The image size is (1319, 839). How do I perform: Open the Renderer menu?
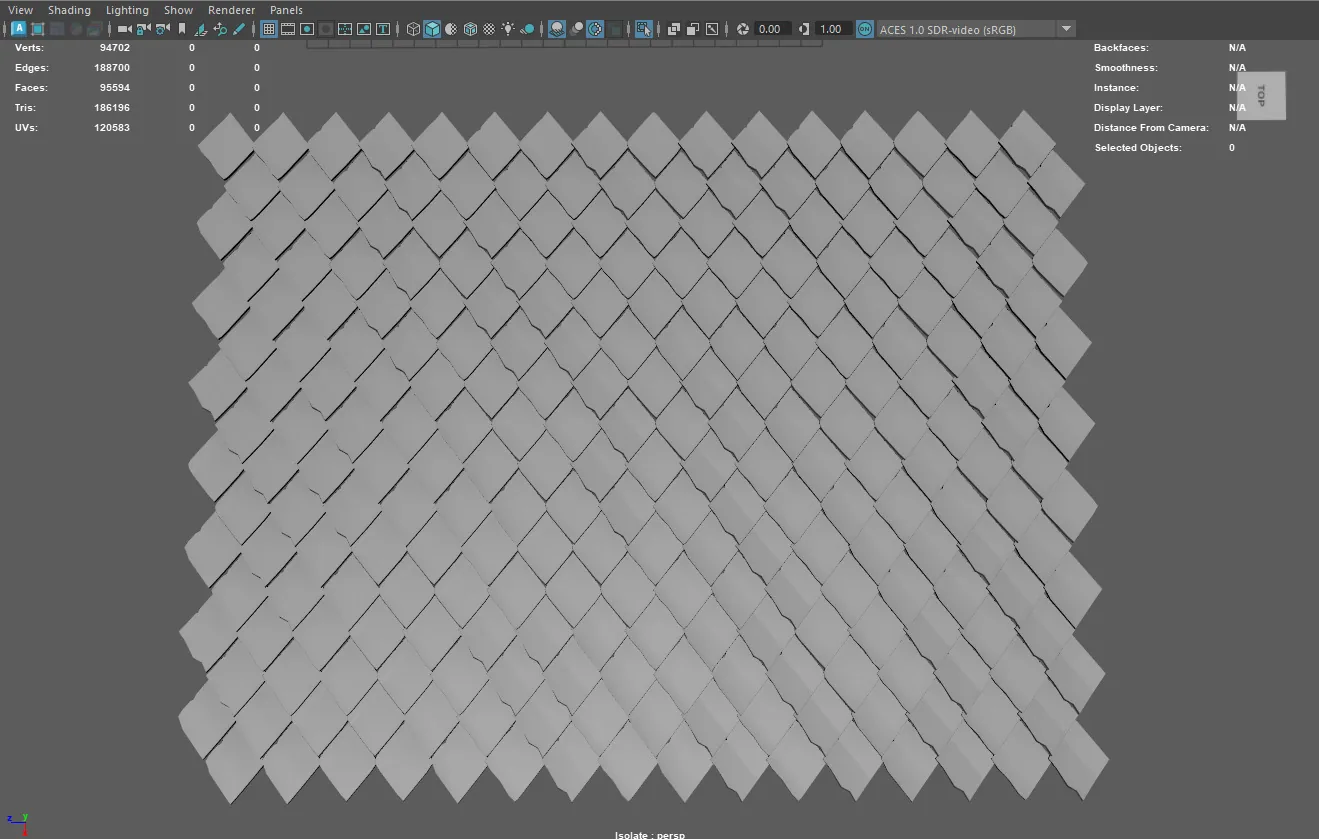coord(231,10)
